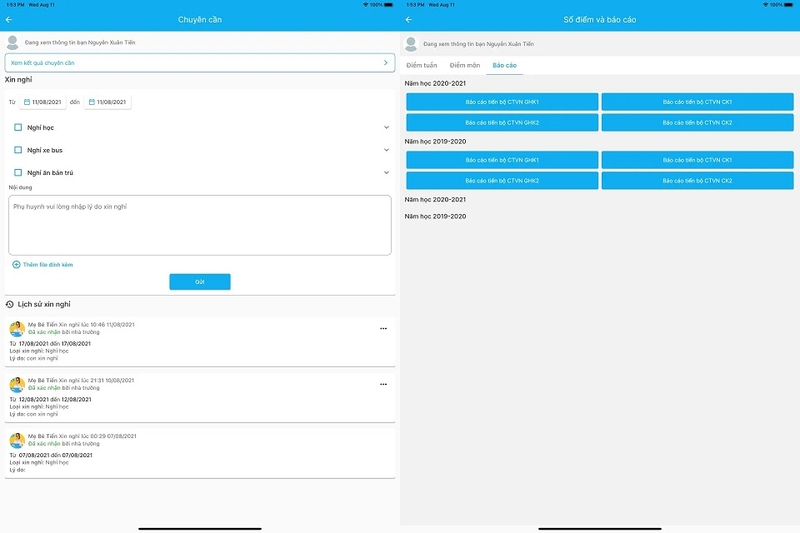
Task: Open 2020-2021 Báo cáo tiến bộ CTVN GHK1
Action: tap(502, 102)
